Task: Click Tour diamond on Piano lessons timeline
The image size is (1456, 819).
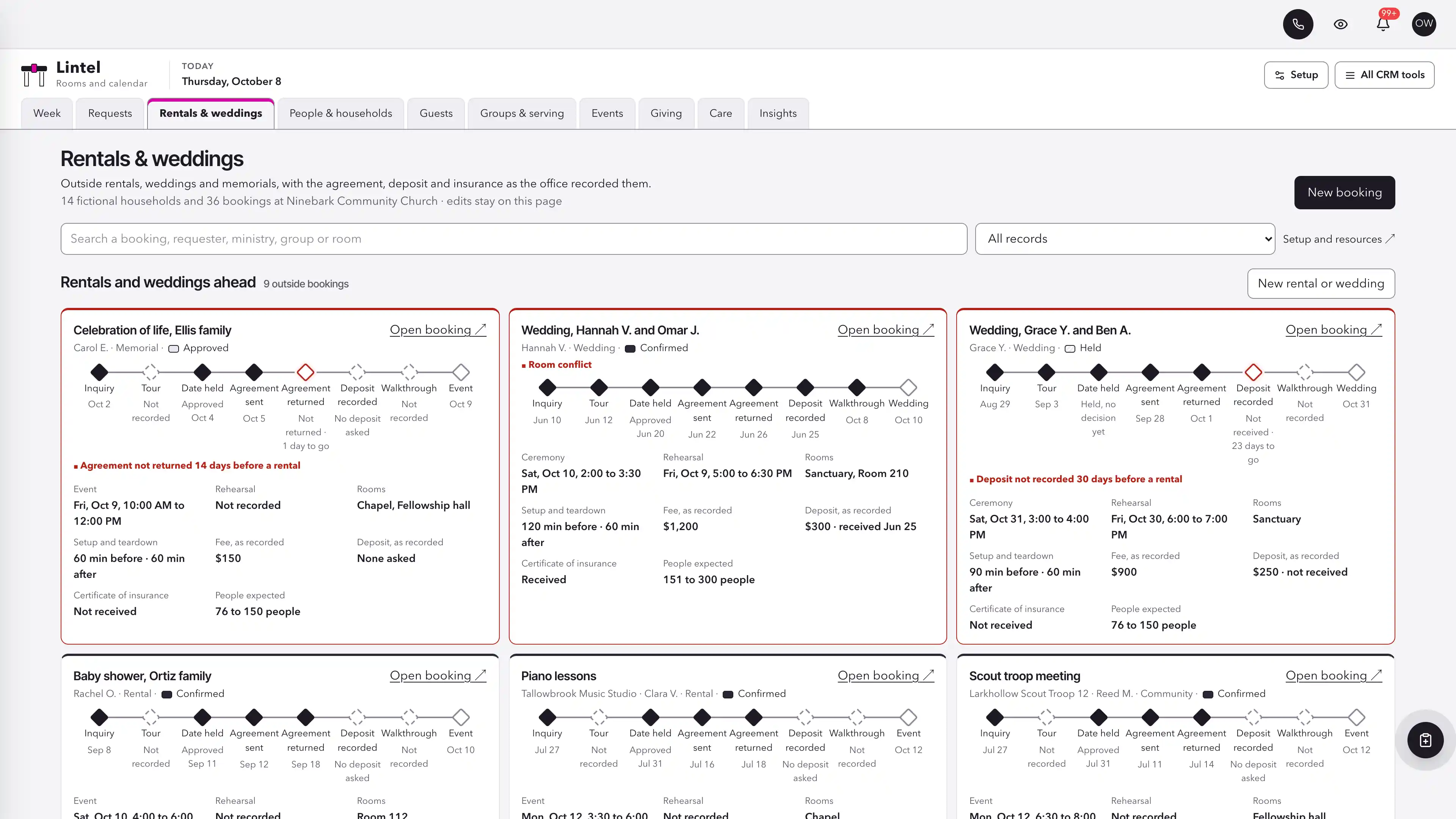Action: click(x=599, y=717)
